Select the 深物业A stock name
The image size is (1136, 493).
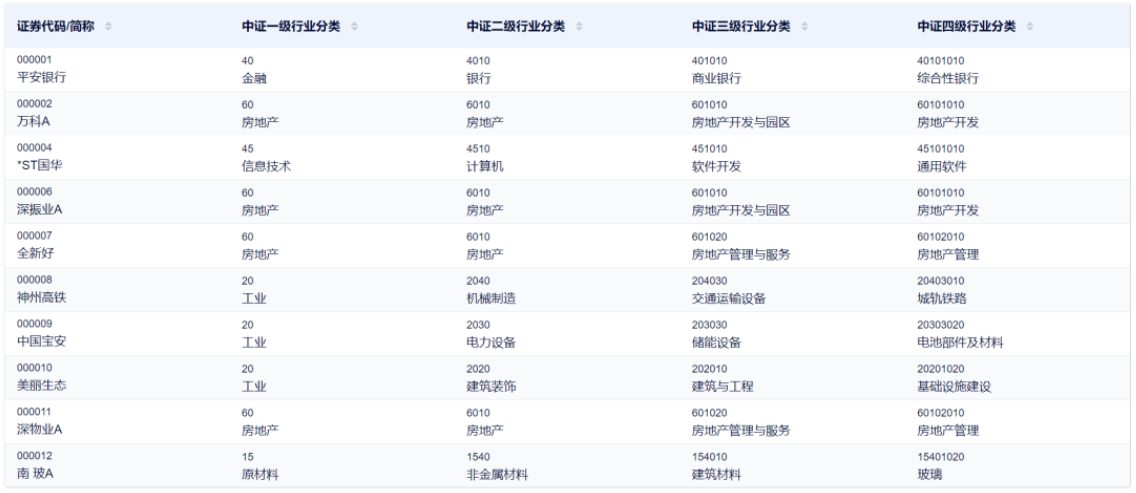(39, 430)
